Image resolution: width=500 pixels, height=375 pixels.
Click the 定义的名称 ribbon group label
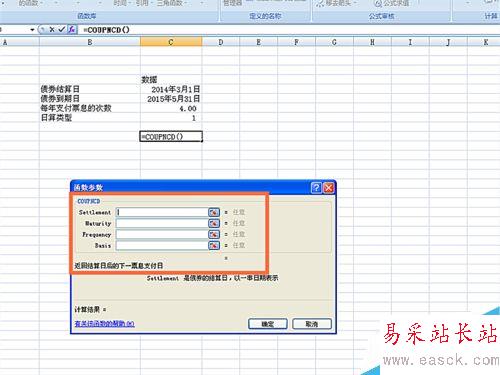click(265, 16)
